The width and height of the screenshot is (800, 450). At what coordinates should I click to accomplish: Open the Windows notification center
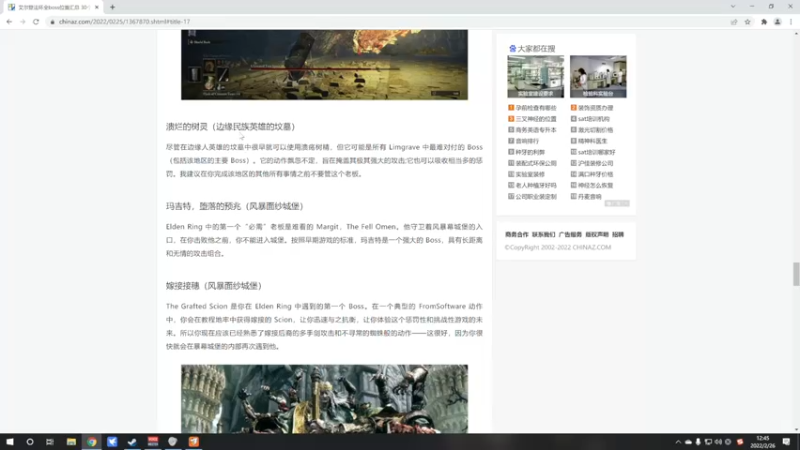(786, 442)
